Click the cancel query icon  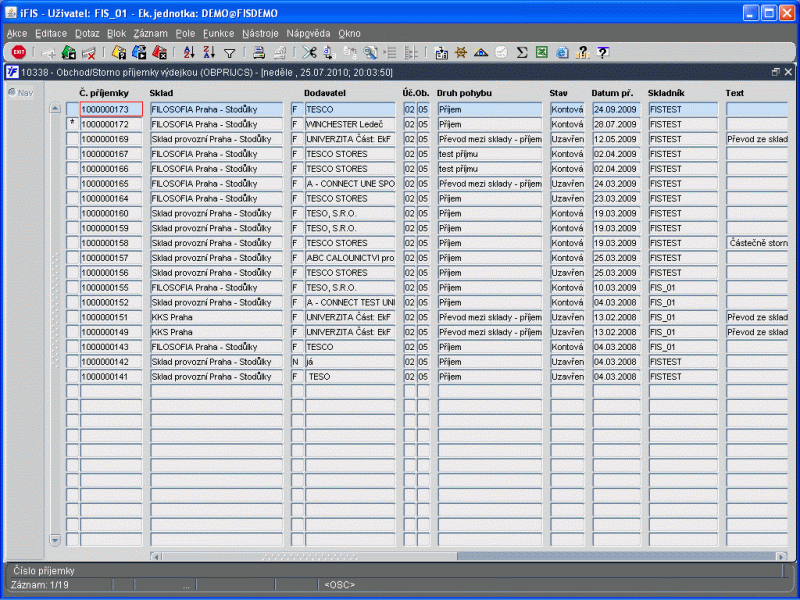tap(159, 52)
